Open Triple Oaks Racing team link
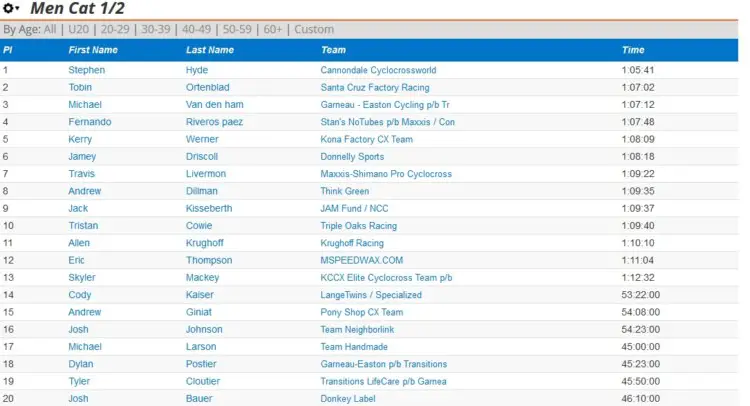The height and width of the screenshot is (406, 750). [x=358, y=225]
